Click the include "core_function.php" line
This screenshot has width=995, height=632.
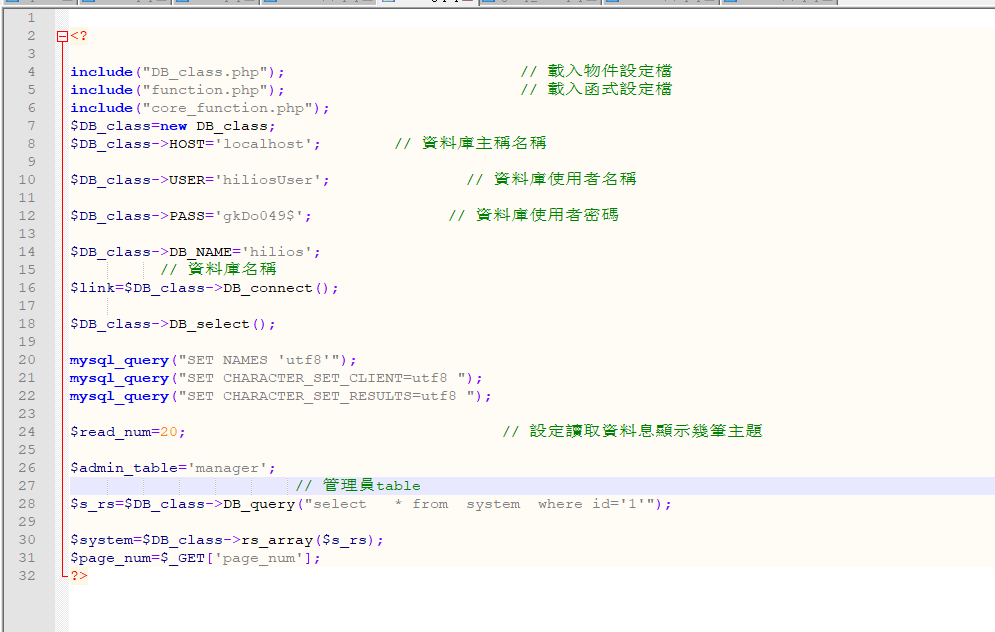[200, 108]
